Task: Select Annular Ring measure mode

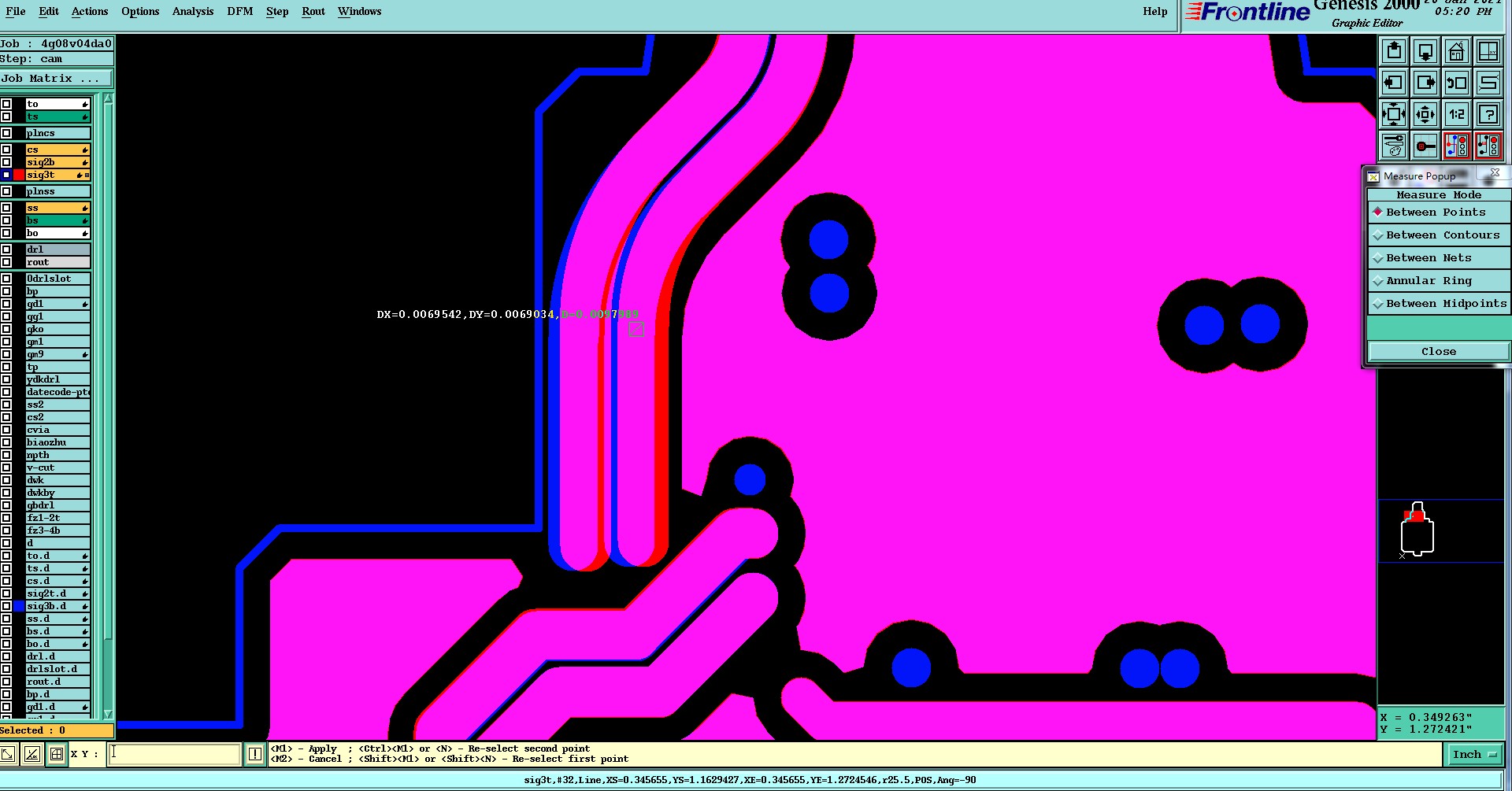Action: (1438, 281)
